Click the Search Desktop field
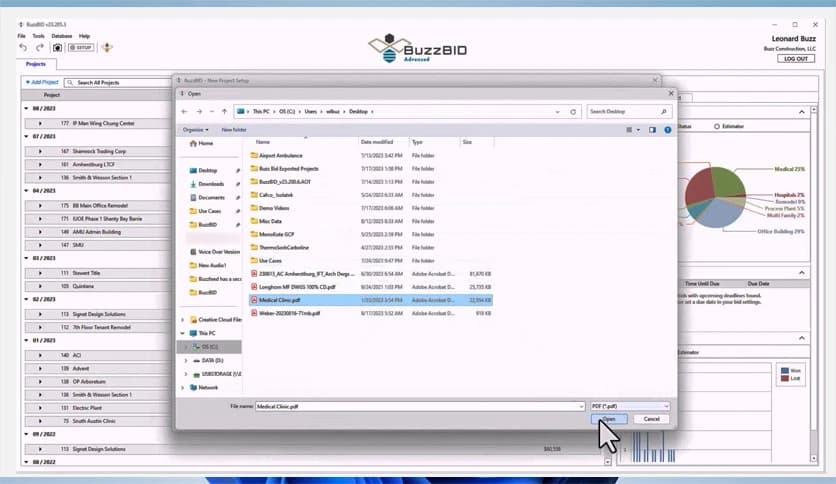Image resolution: width=836 pixels, height=484 pixels. 629,112
